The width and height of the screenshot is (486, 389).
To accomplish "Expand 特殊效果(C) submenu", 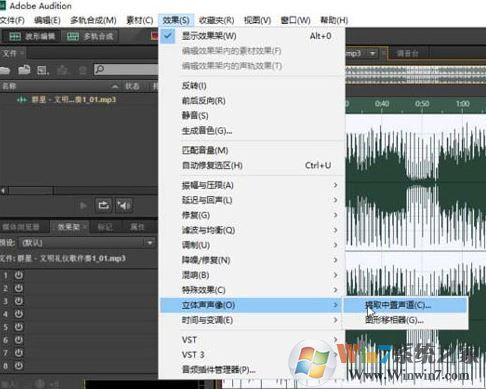I will [252, 290].
